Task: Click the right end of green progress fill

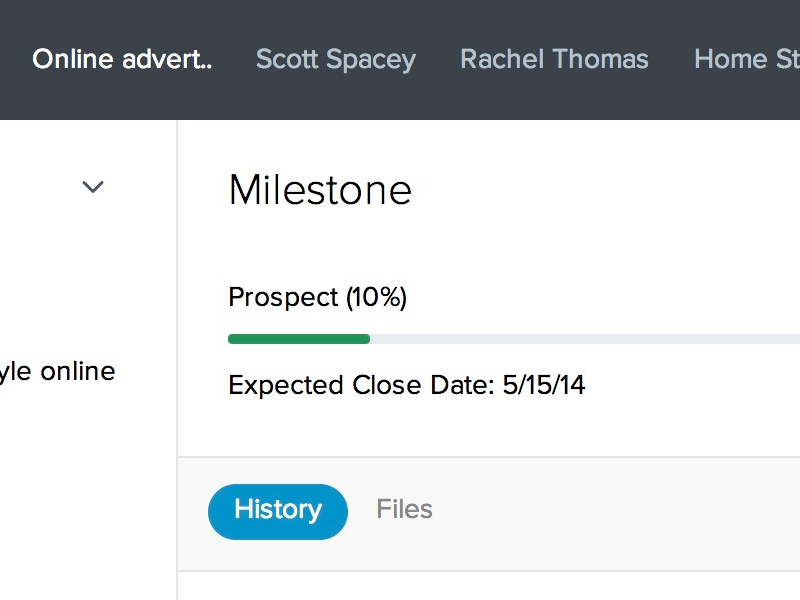Action: click(366, 339)
